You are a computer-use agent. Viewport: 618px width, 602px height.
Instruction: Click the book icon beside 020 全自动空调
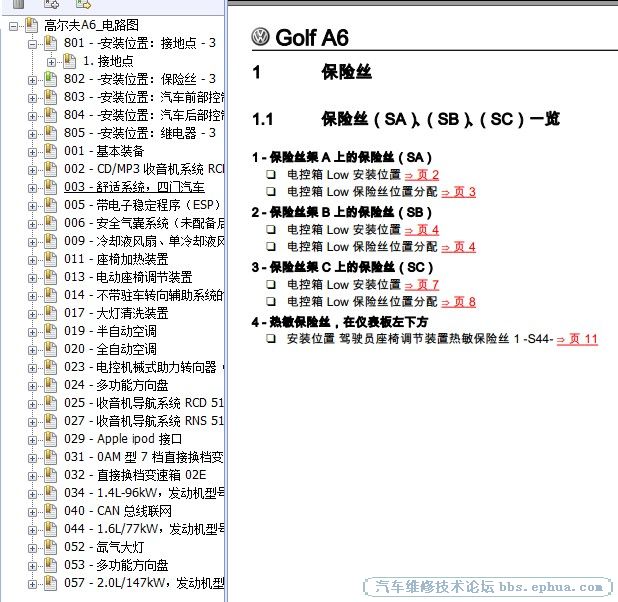pyautogui.click(x=50, y=349)
